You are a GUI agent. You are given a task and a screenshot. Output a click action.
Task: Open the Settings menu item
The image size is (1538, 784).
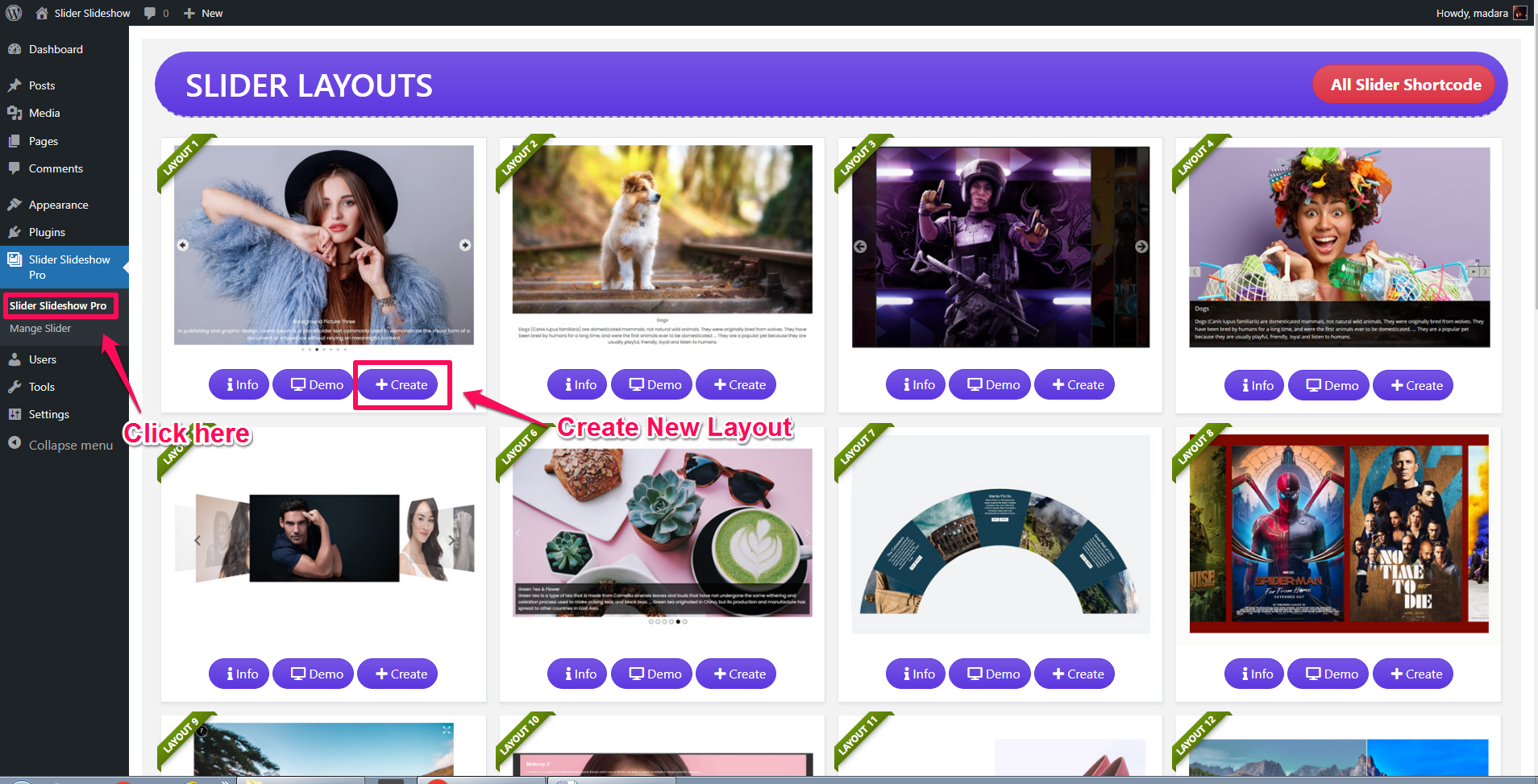(49, 414)
